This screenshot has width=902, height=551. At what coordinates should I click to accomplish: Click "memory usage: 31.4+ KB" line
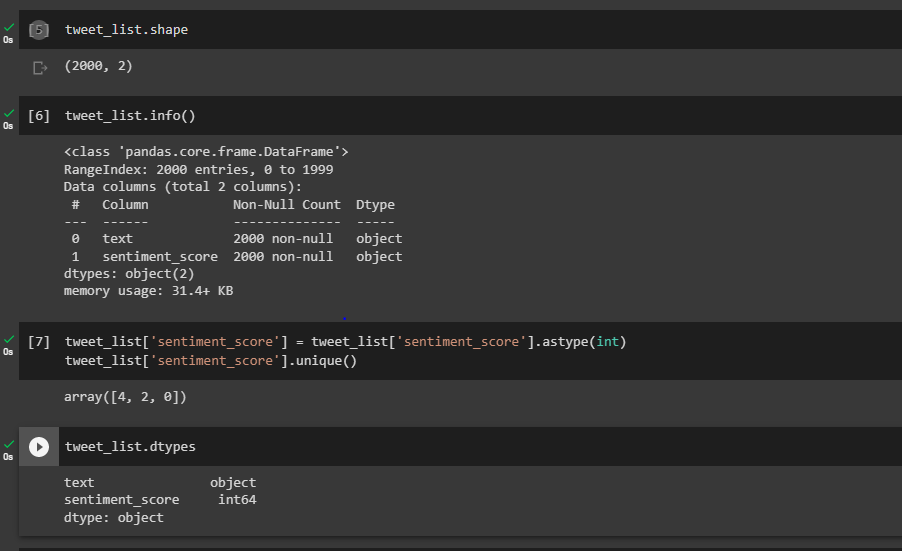point(148,291)
